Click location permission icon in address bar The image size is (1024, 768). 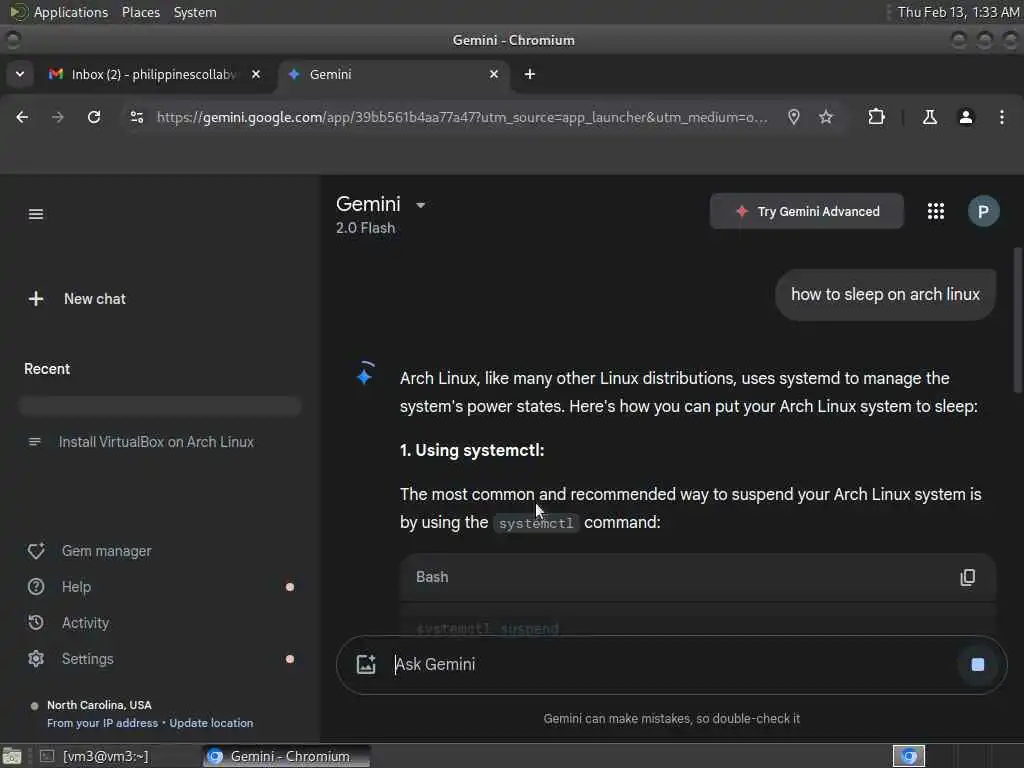click(x=793, y=117)
